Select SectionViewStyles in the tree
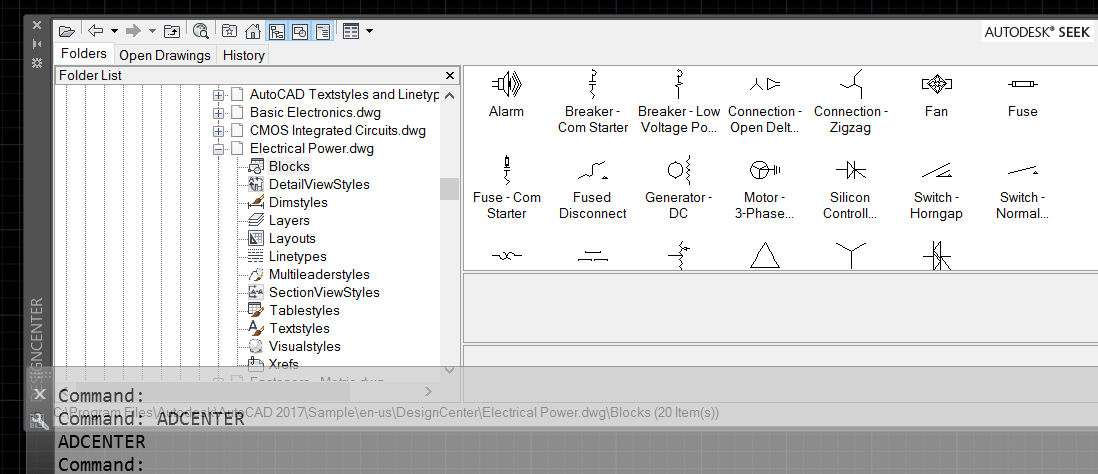This screenshot has width=1098, height=474. pyautogui.click(x=324, y=293)
